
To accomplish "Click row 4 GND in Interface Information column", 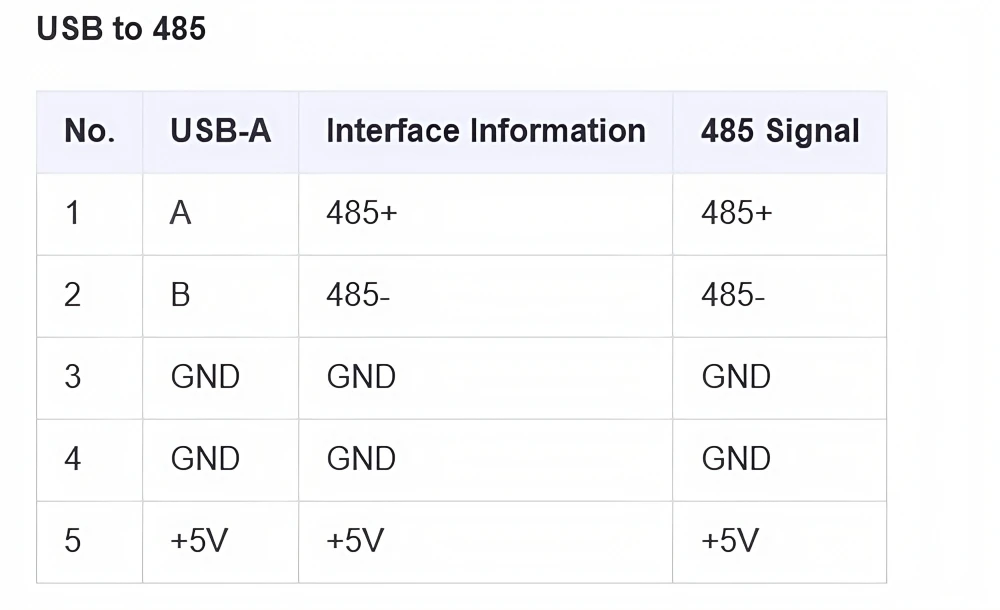I will [x=361, y=459].
